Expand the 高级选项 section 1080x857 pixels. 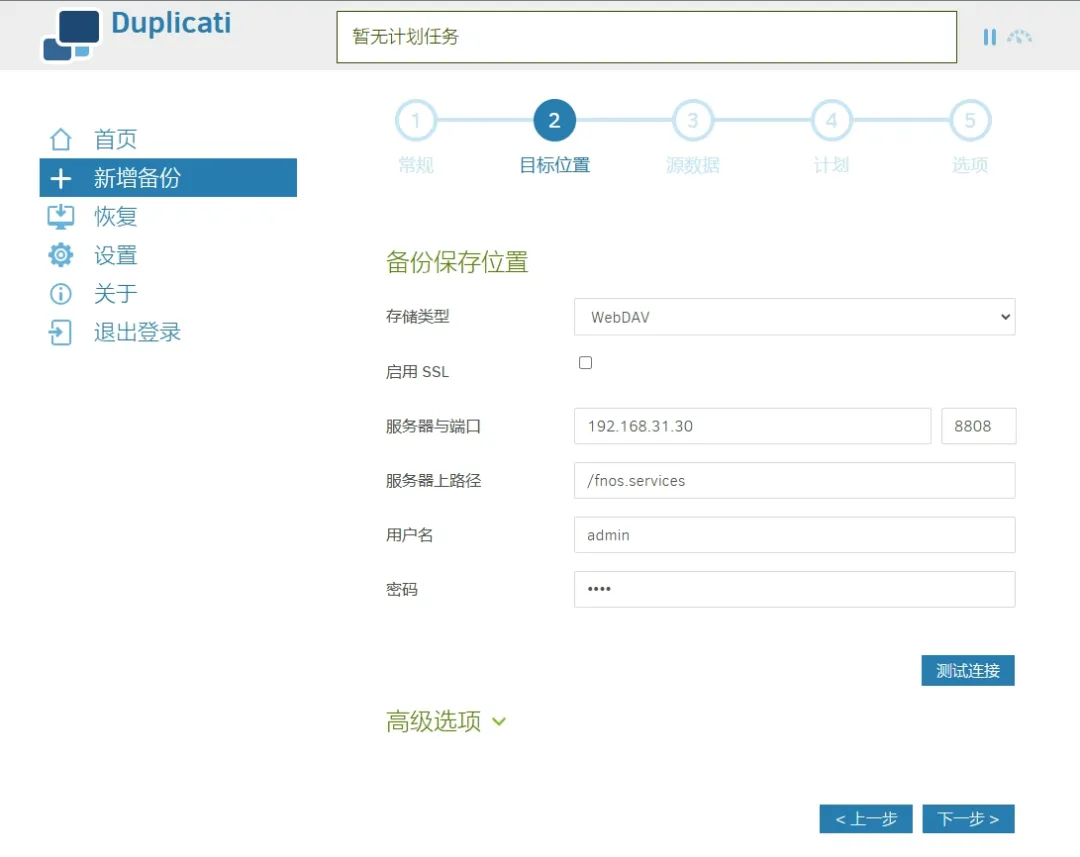click(446, 721)
